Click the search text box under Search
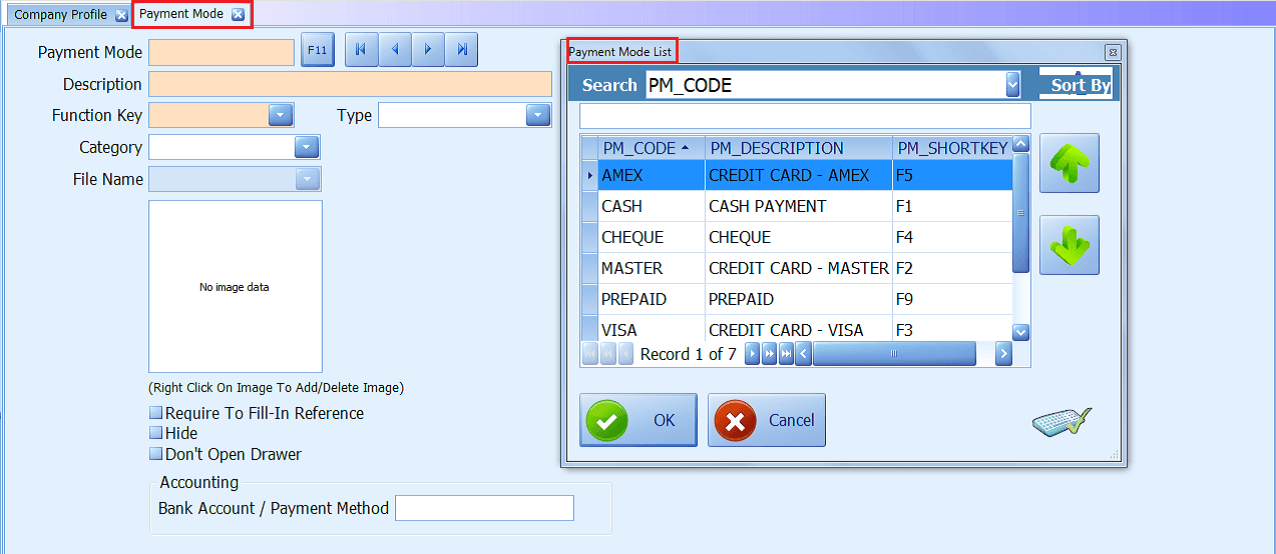Image resolution: width=1276 pixels, height=554 pixels. [805, 115]
